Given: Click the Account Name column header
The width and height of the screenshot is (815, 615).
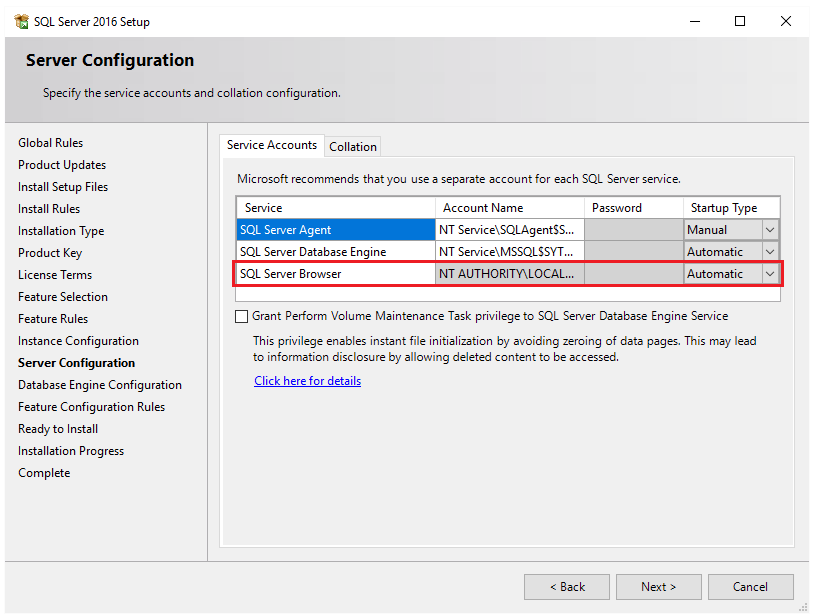Looking at the screenshot, I should click(509, 208).
